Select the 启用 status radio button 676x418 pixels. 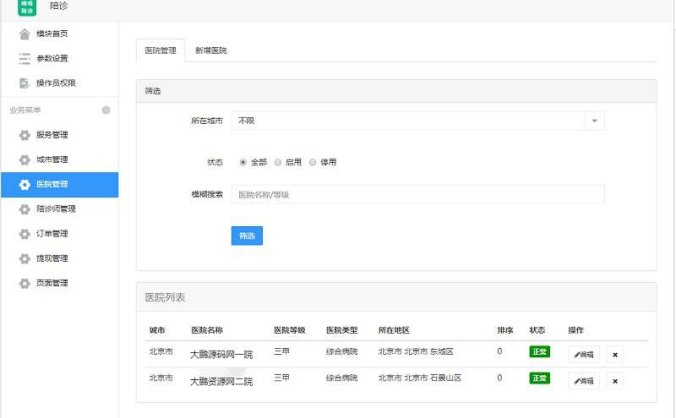278,162
